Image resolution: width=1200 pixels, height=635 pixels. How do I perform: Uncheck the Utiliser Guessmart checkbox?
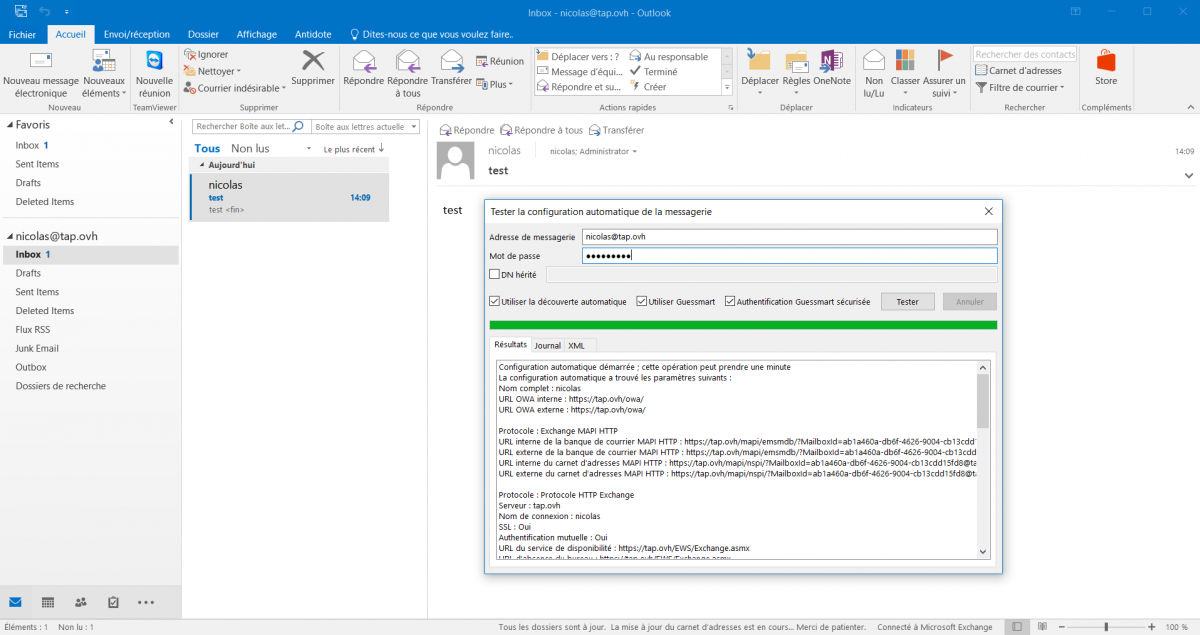pos(641,301)
